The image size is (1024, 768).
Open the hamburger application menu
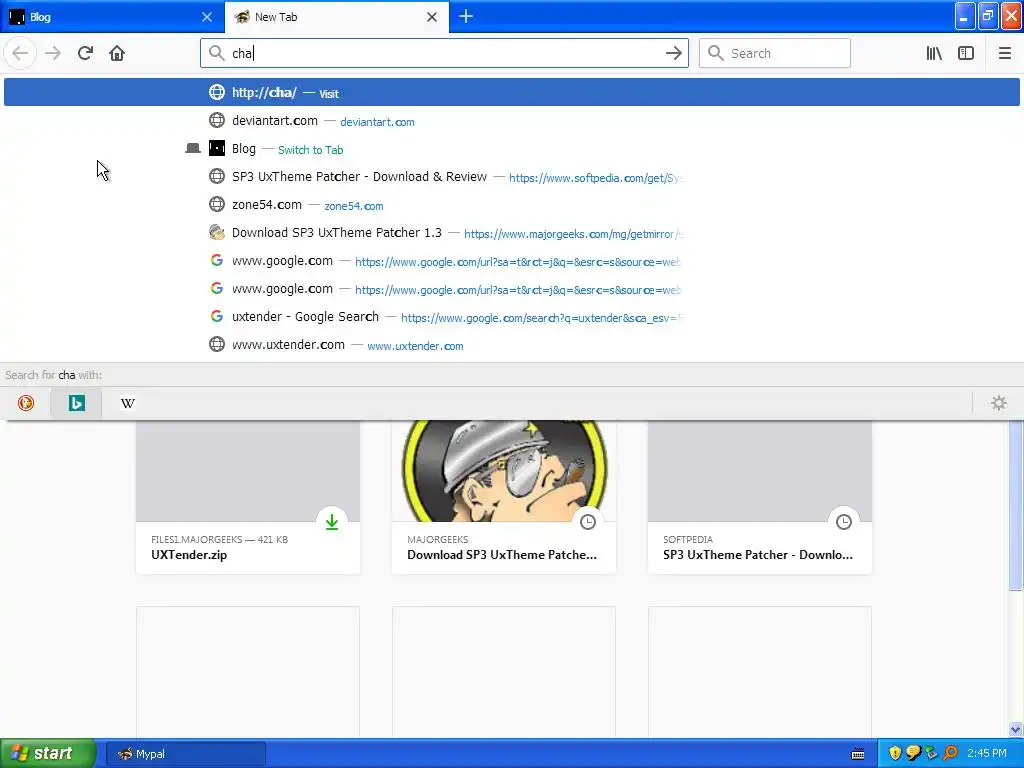1004,53
